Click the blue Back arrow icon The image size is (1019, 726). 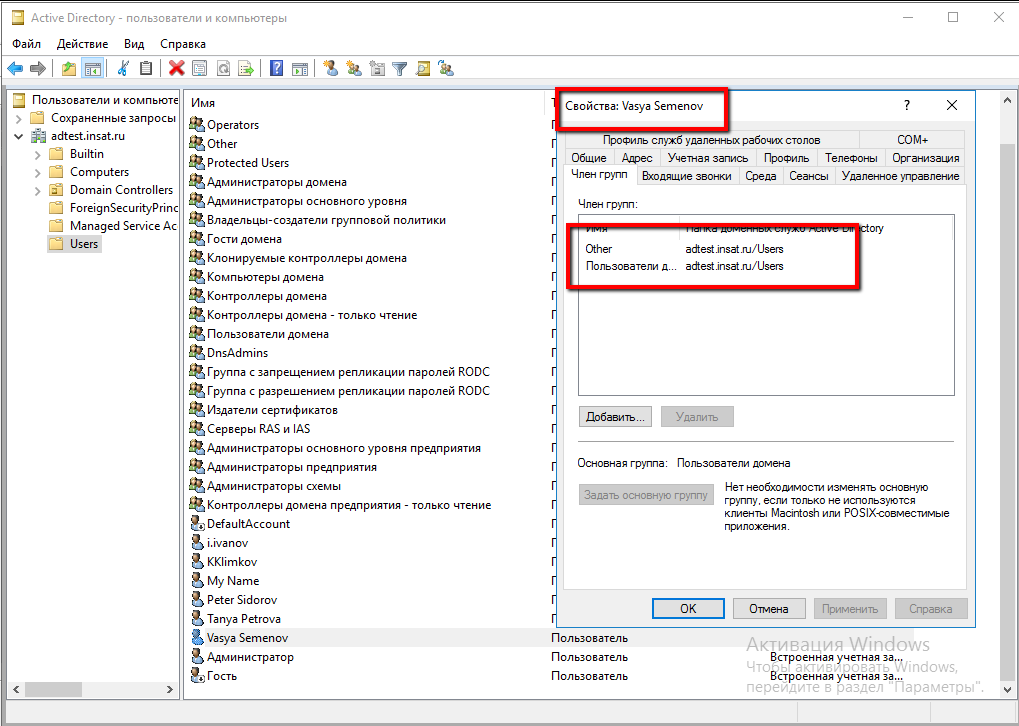(15, 68)
